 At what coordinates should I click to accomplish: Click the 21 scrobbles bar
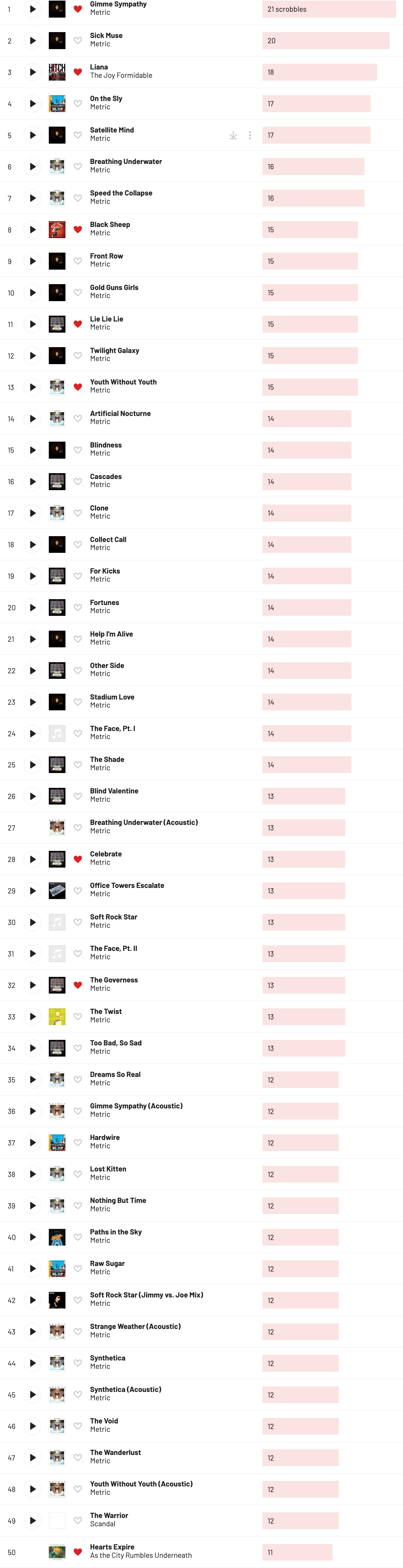329,9
